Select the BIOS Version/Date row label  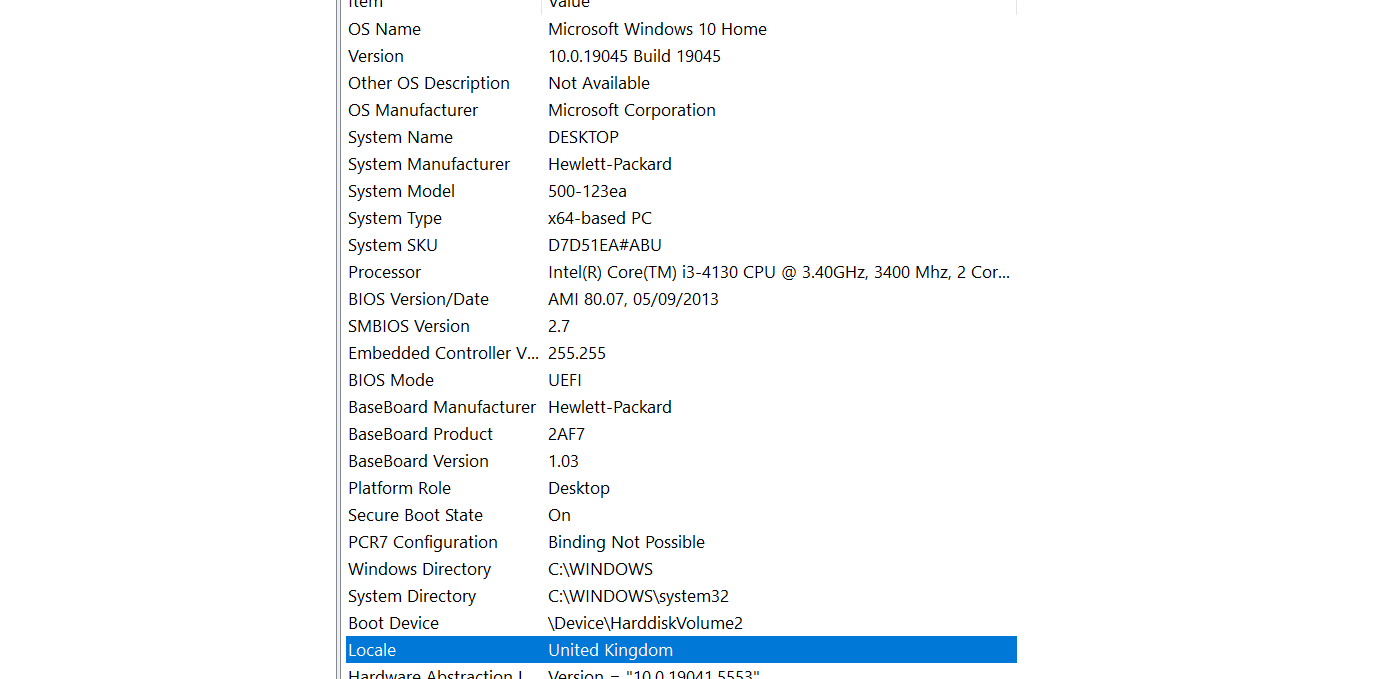[418, 299]
